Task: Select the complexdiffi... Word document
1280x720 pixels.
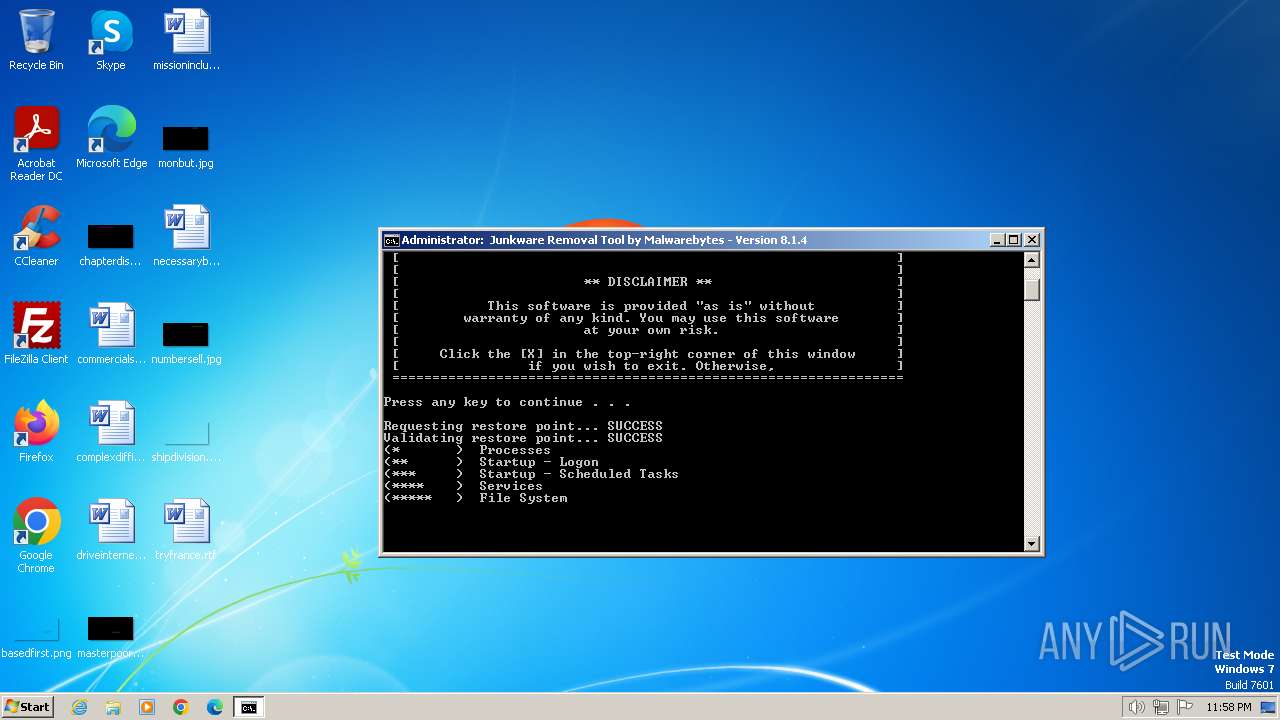Action: tap(111, 433)
